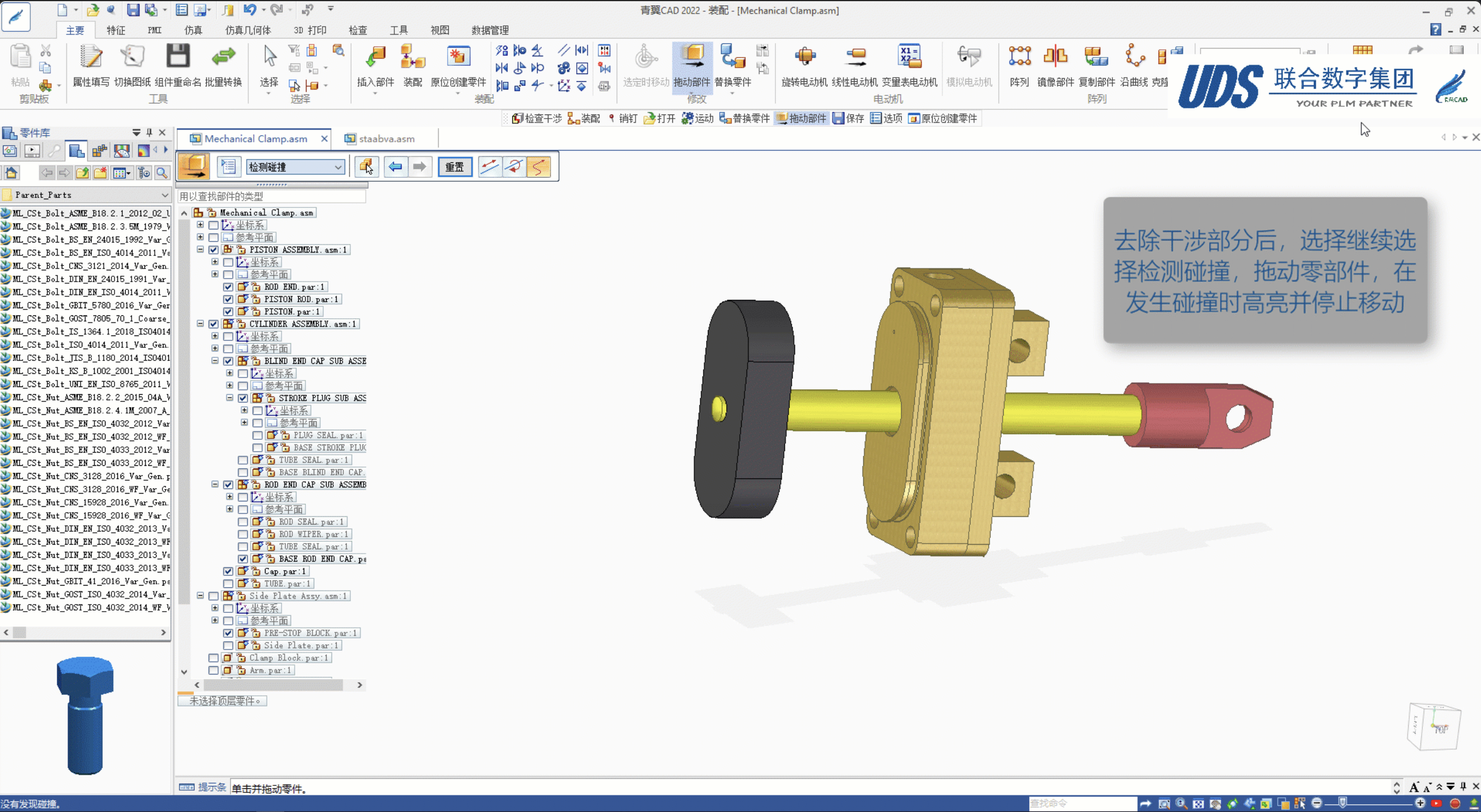Launch the 批量转换 tool

click(x=223, y=57)
